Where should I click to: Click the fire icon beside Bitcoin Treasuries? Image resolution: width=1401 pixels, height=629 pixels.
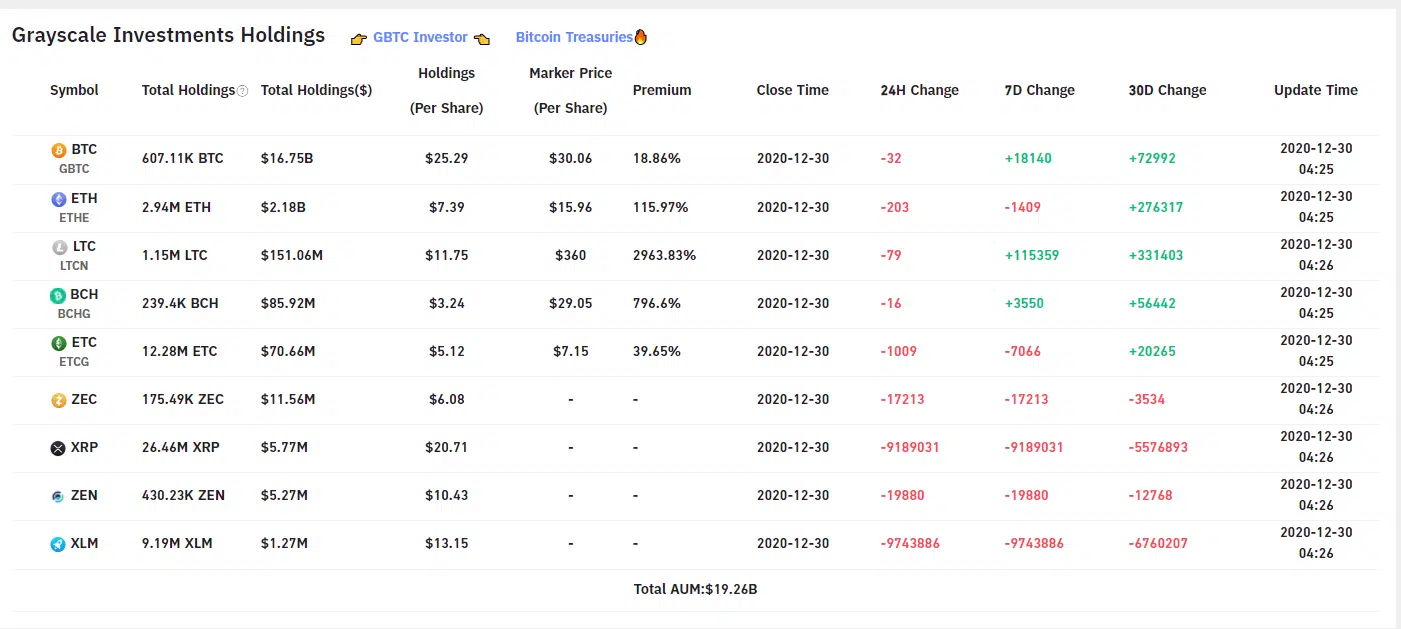coord(641,37)
